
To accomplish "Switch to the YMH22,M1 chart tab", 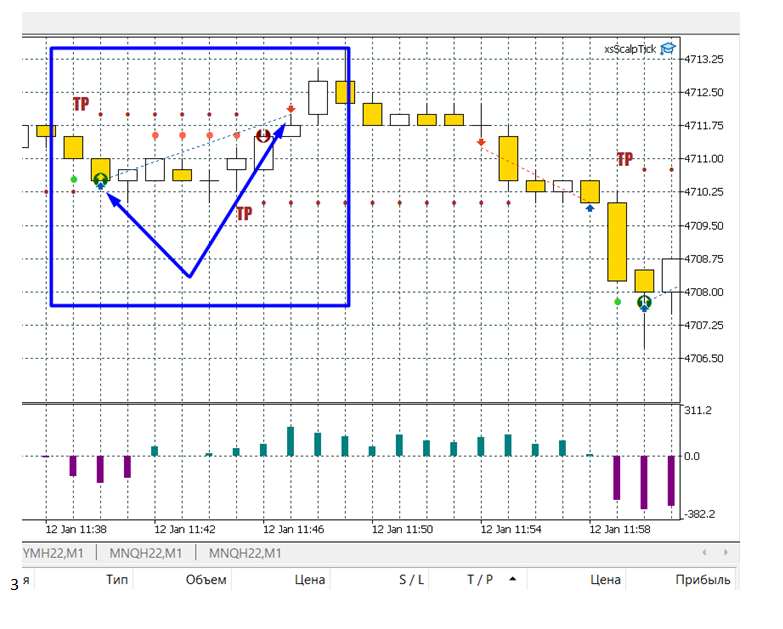I will (x=53, y=553).
